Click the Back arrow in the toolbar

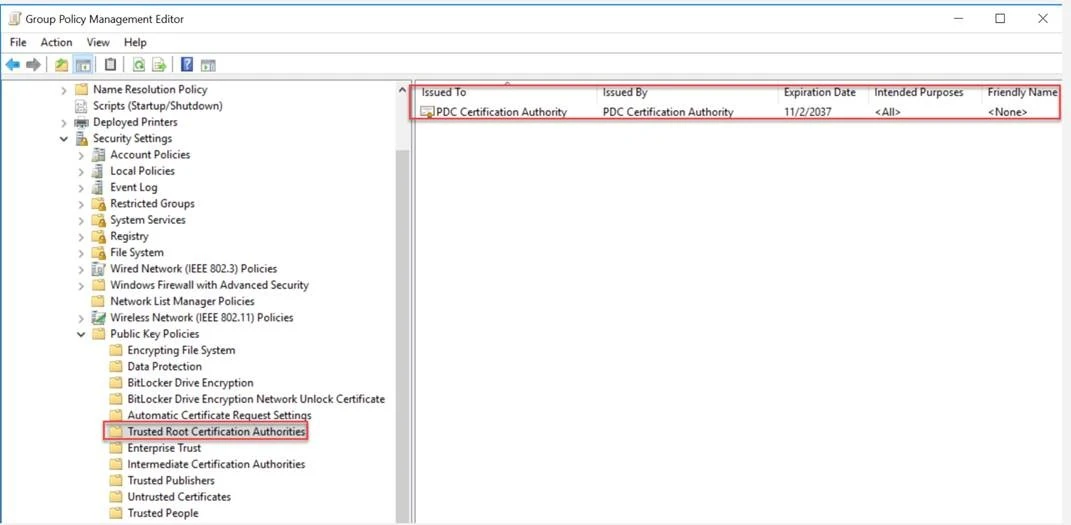click(x=13, y=65)
